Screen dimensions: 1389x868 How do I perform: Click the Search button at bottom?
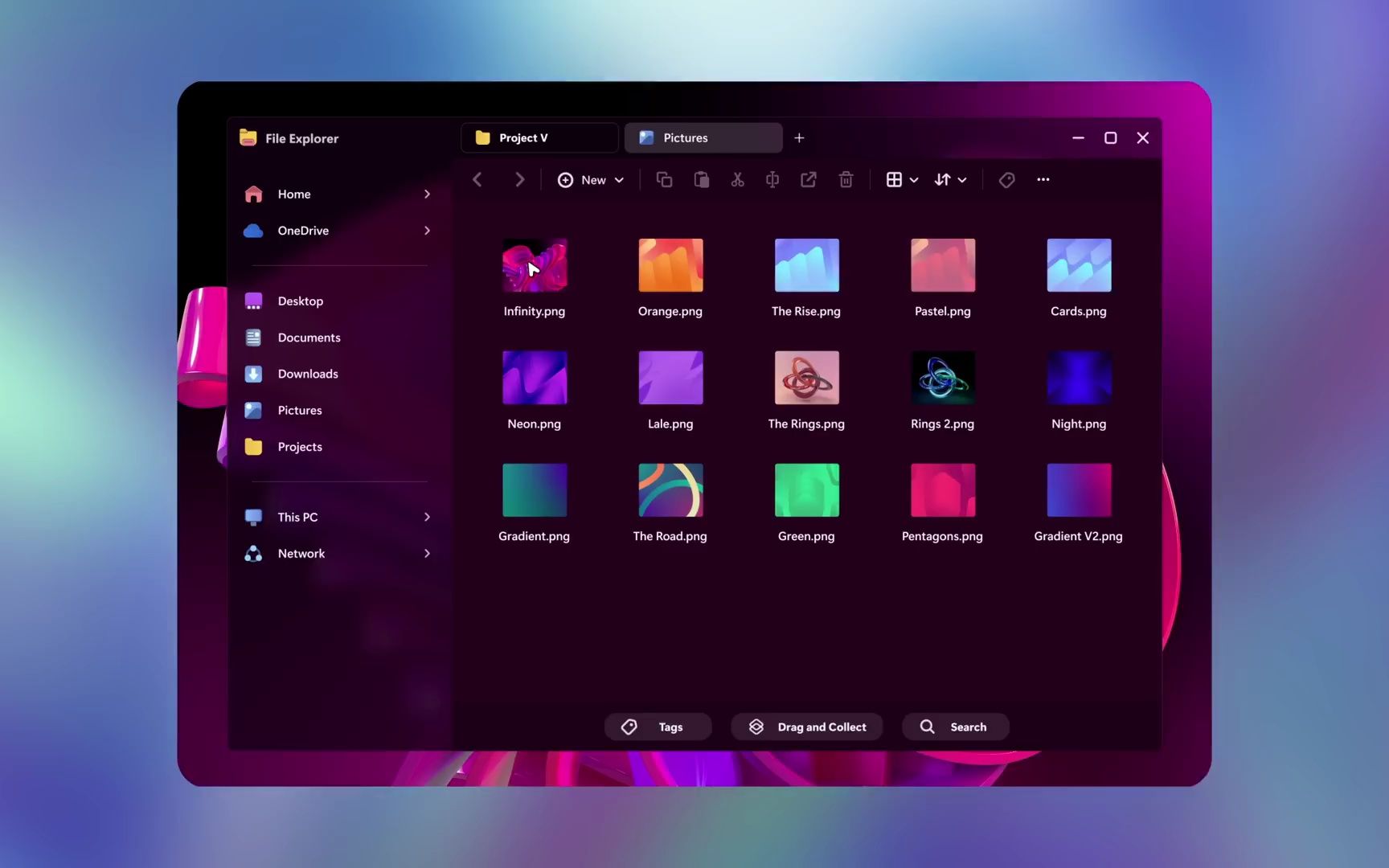coord(955,727)
